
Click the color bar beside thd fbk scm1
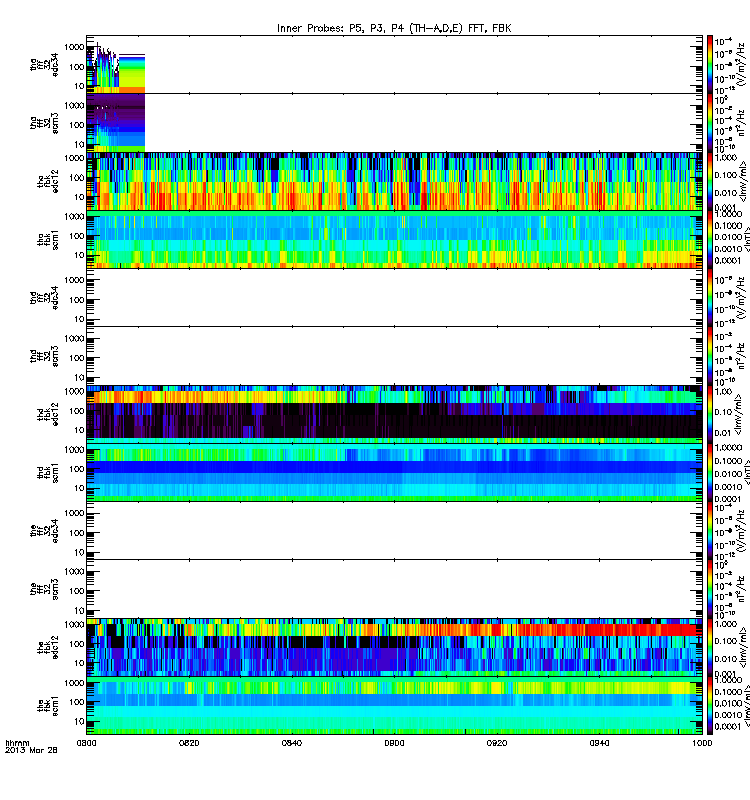(710, 473)
